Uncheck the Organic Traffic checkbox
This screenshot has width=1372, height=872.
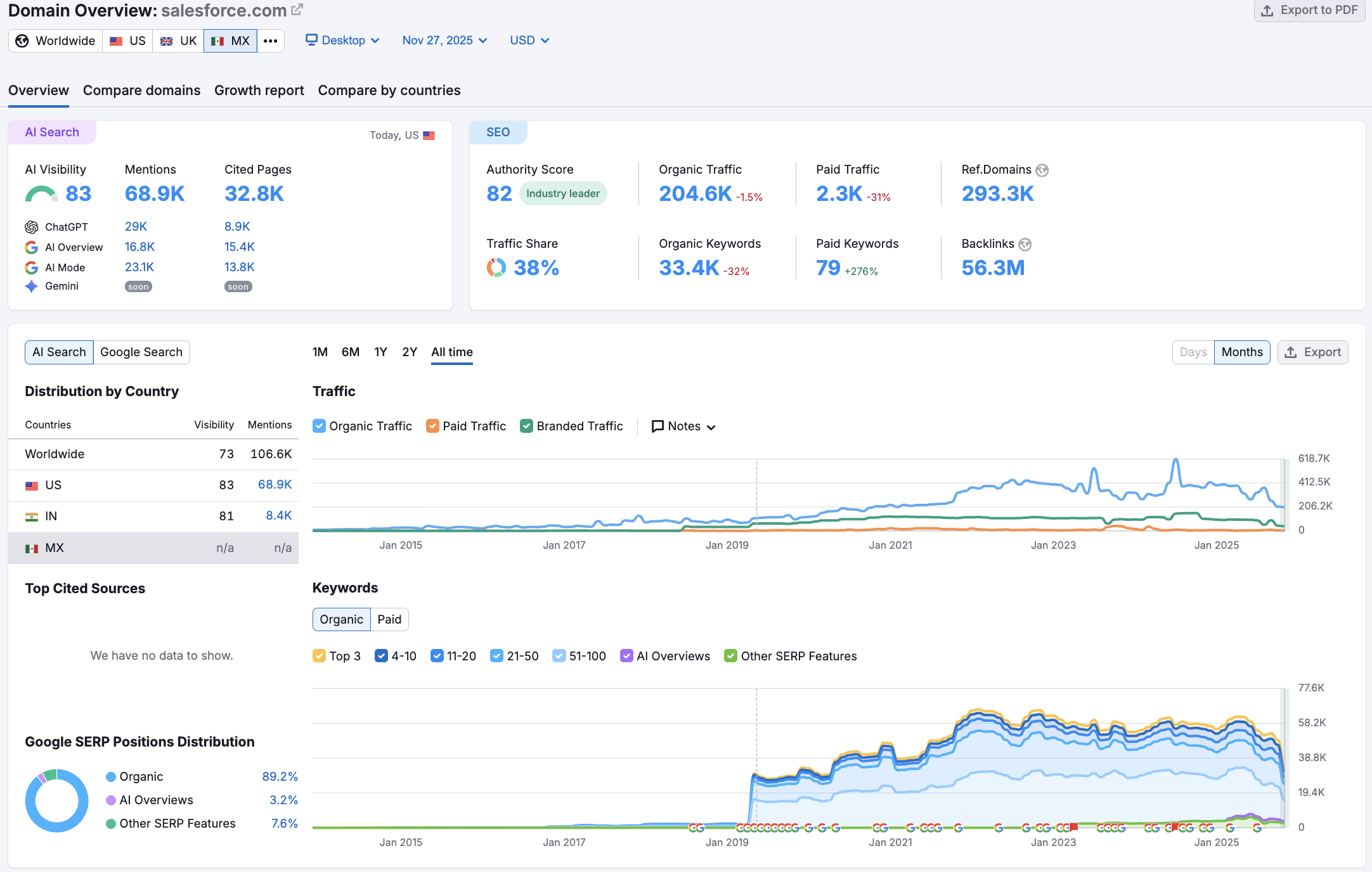320,426
